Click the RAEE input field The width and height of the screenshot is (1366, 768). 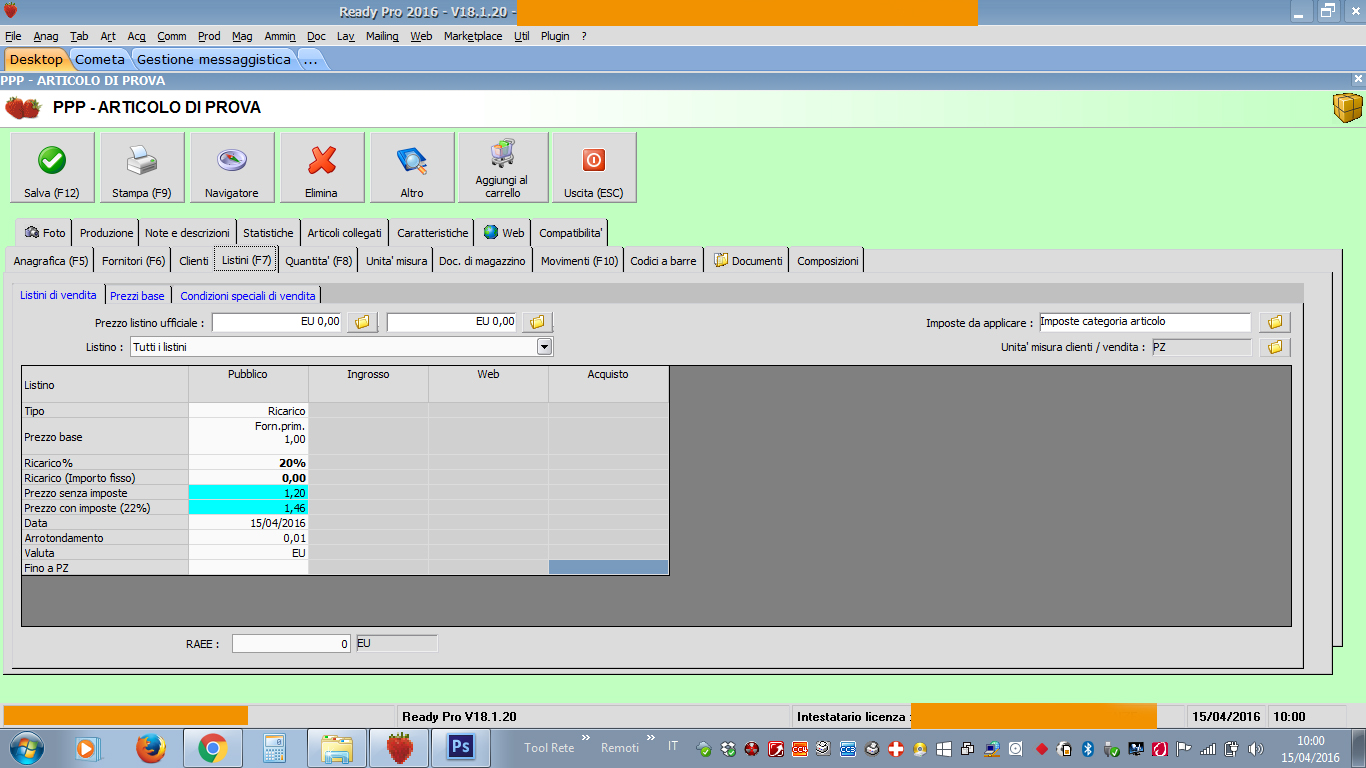tap(291, 644)
